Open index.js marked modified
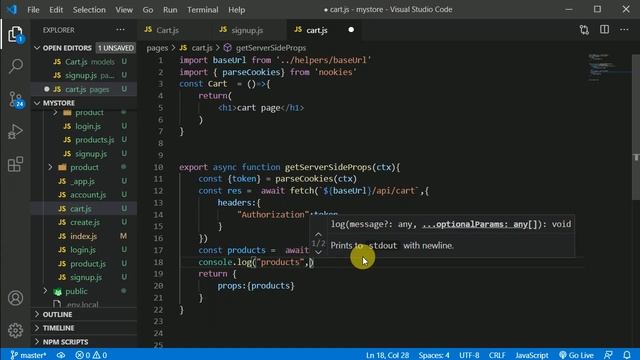The width and height of the screenshot is (640, 360). coord(84,236)
